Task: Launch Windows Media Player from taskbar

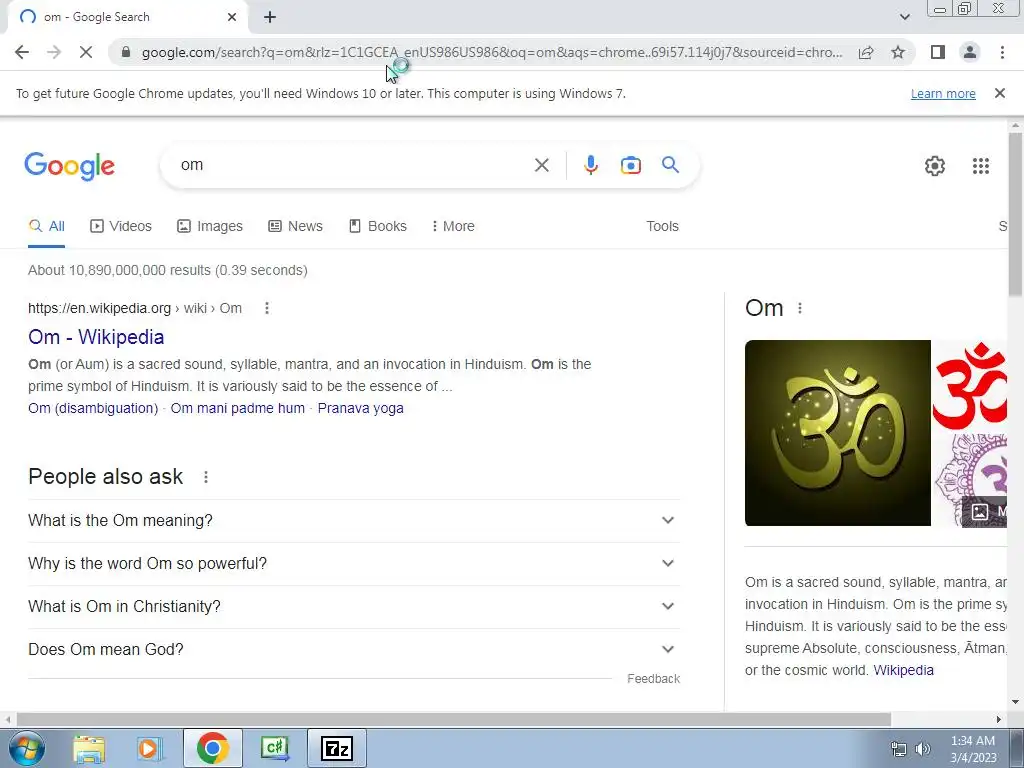Action: click(x=149, y=748)
